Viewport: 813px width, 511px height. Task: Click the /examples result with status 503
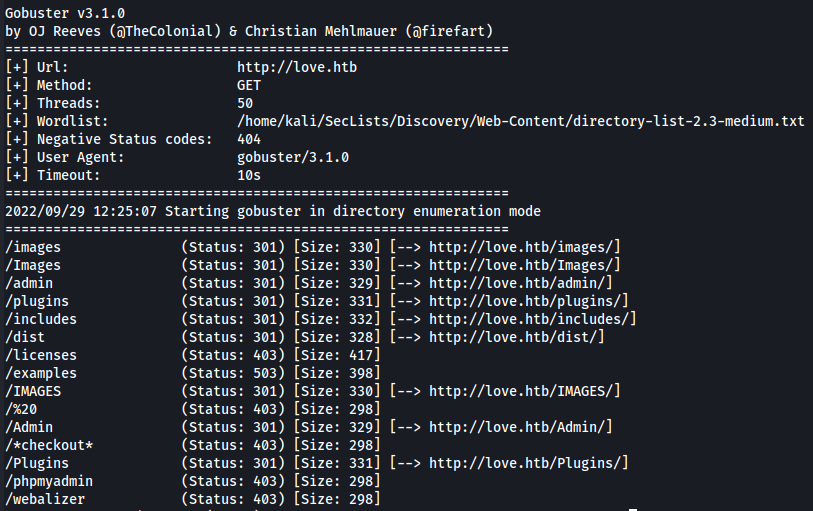pos(41,373)
